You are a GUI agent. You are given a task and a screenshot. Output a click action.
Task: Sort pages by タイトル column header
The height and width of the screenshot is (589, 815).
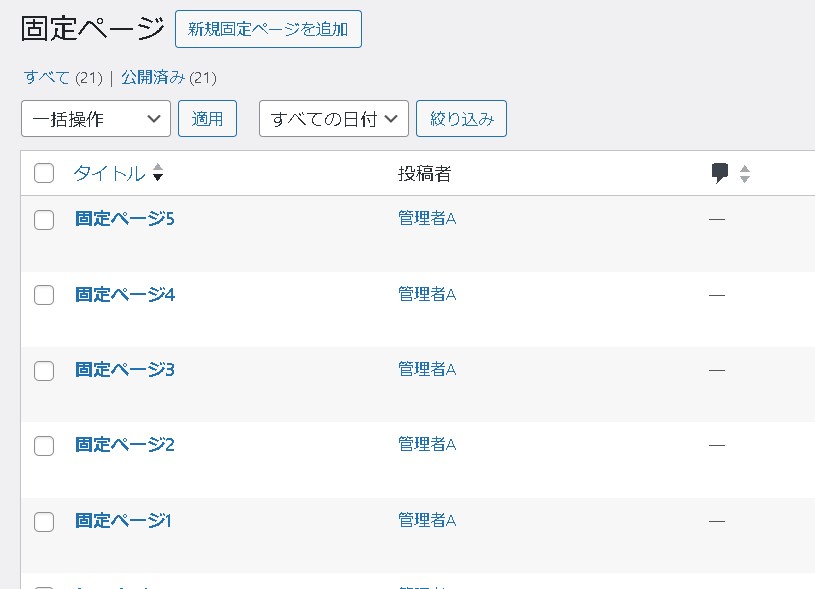(x=109, y=174)
